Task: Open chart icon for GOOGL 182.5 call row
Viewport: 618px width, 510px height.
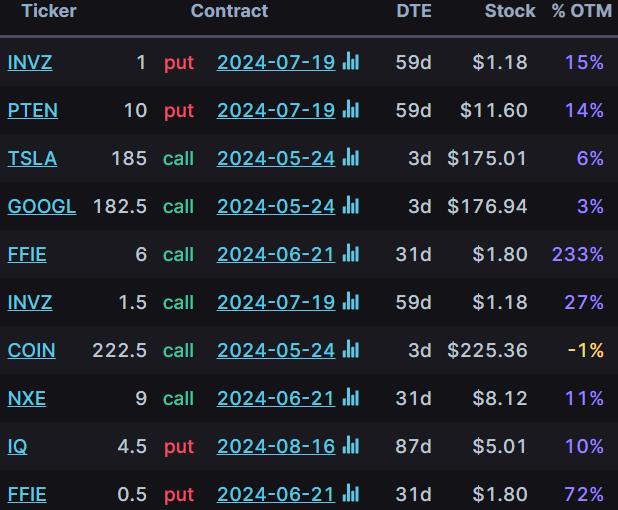Action: pos(351,206)
